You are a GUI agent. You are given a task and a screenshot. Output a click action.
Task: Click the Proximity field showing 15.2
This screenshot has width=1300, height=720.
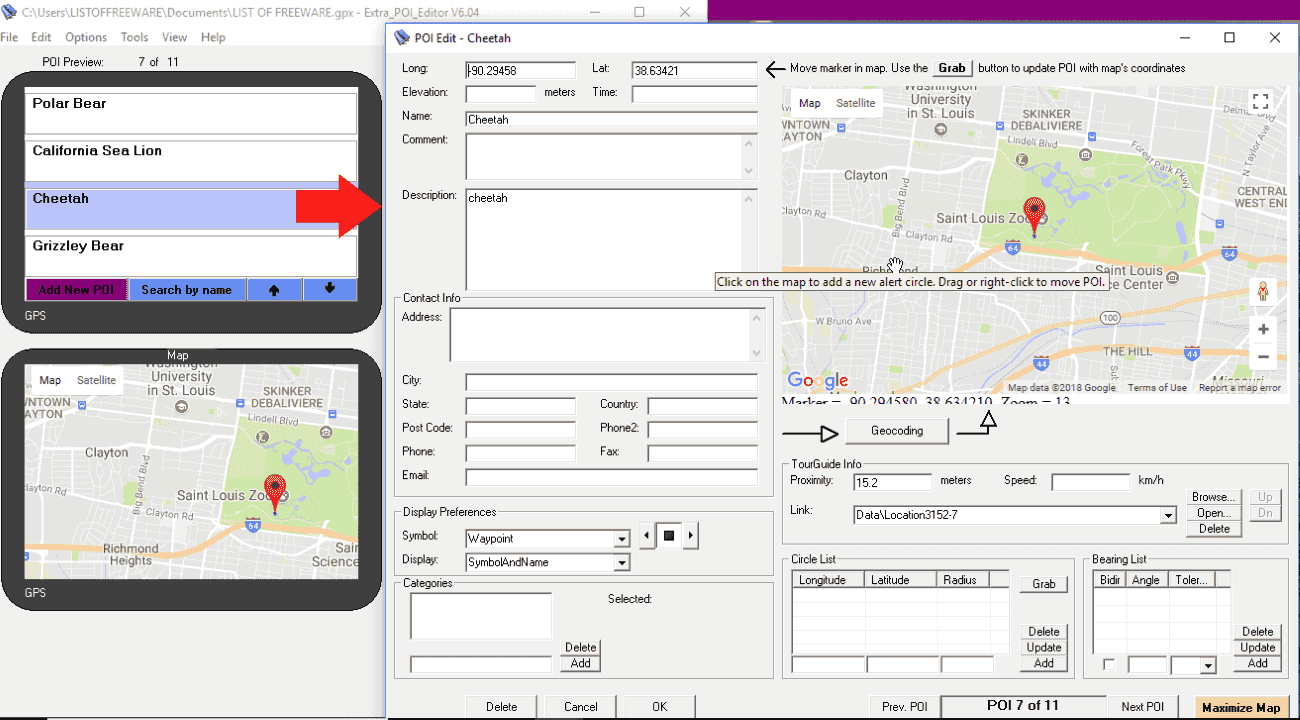tap(892, 482)
